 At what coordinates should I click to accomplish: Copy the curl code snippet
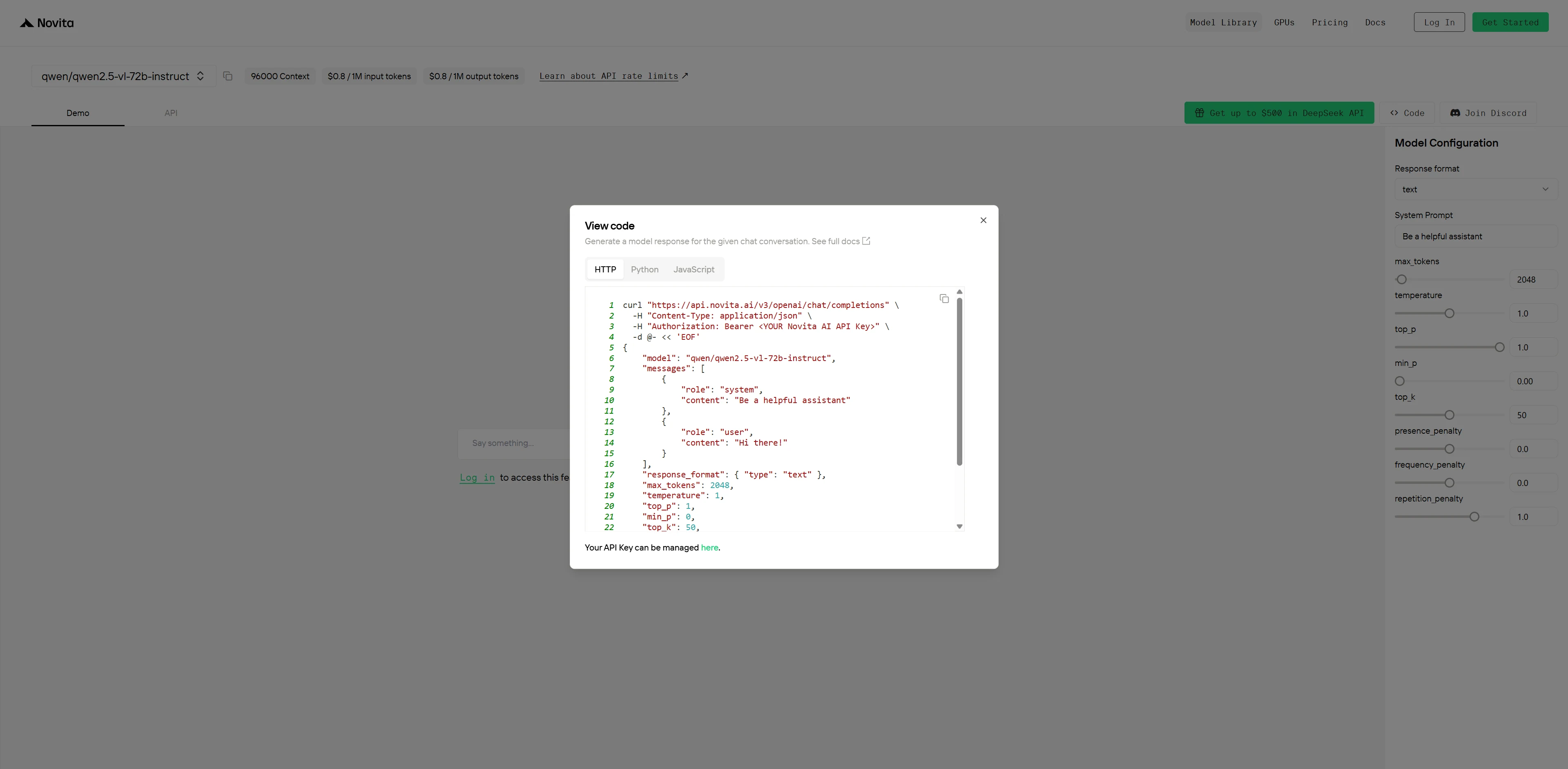click(944, 298)
